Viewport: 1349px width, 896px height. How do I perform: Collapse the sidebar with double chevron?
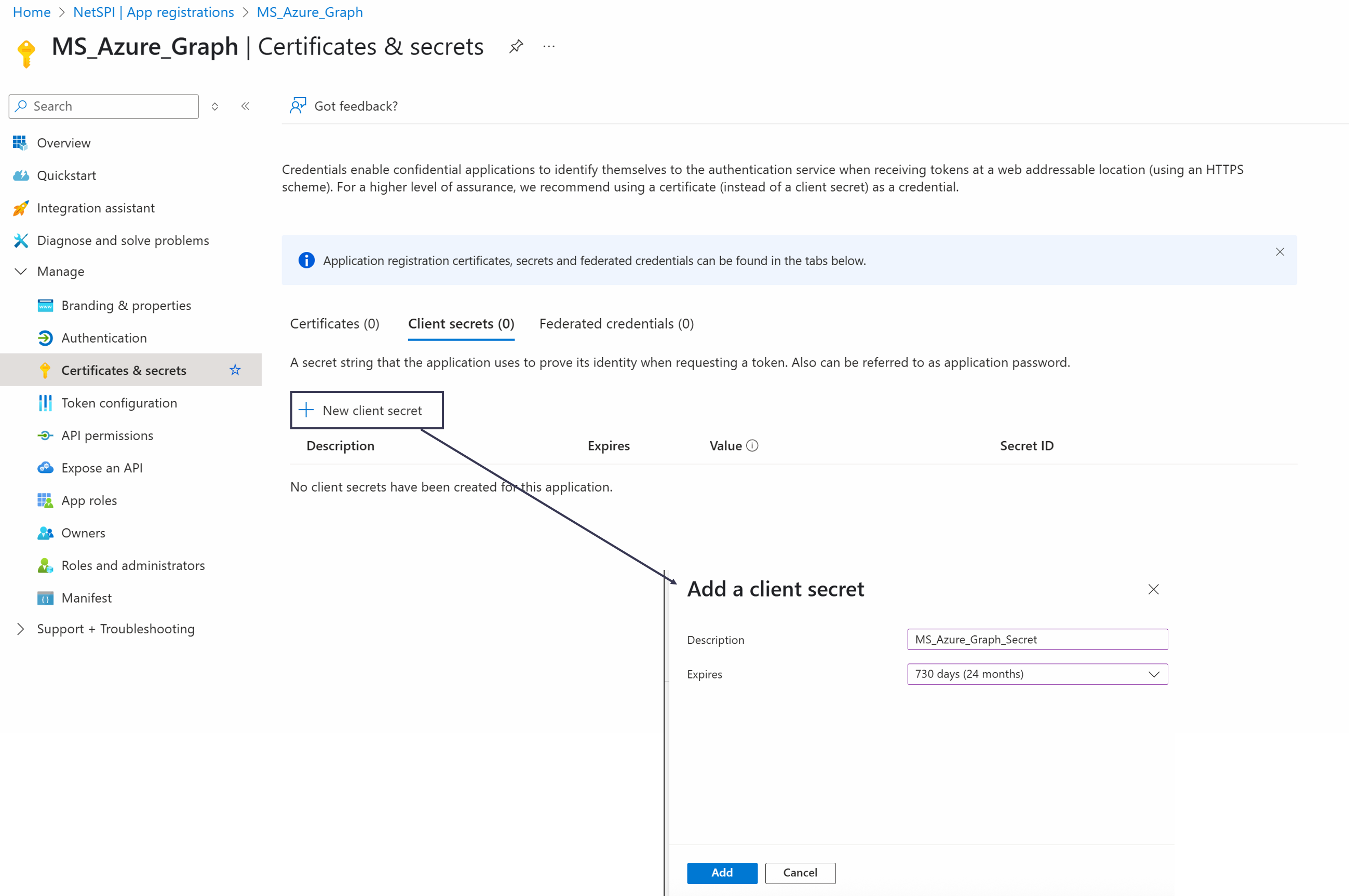(x=245, y=106)
